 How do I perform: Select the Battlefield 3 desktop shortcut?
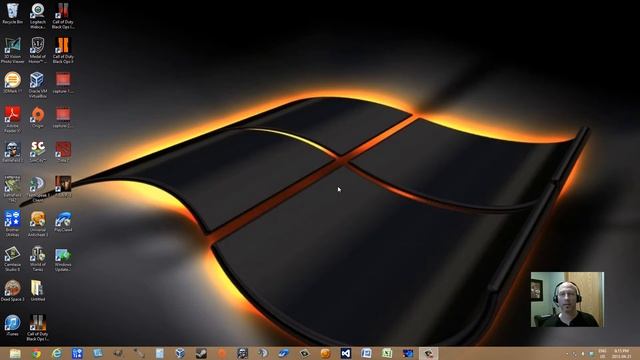pos(12,152)
